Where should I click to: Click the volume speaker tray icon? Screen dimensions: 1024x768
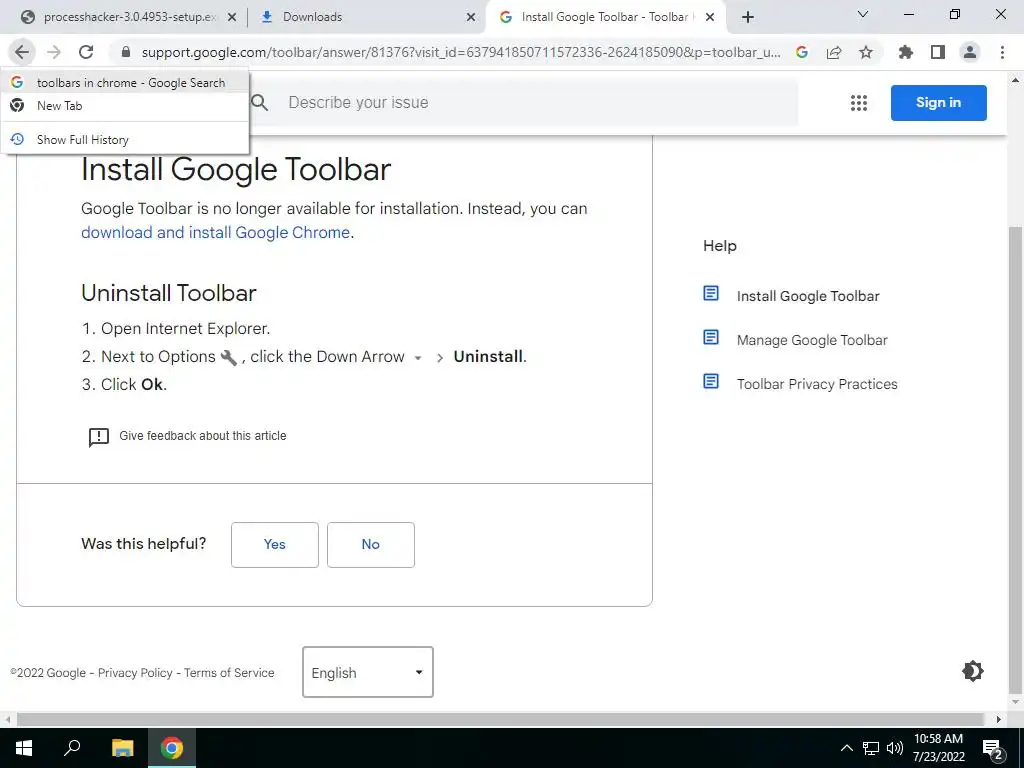[x=895, y=748]
